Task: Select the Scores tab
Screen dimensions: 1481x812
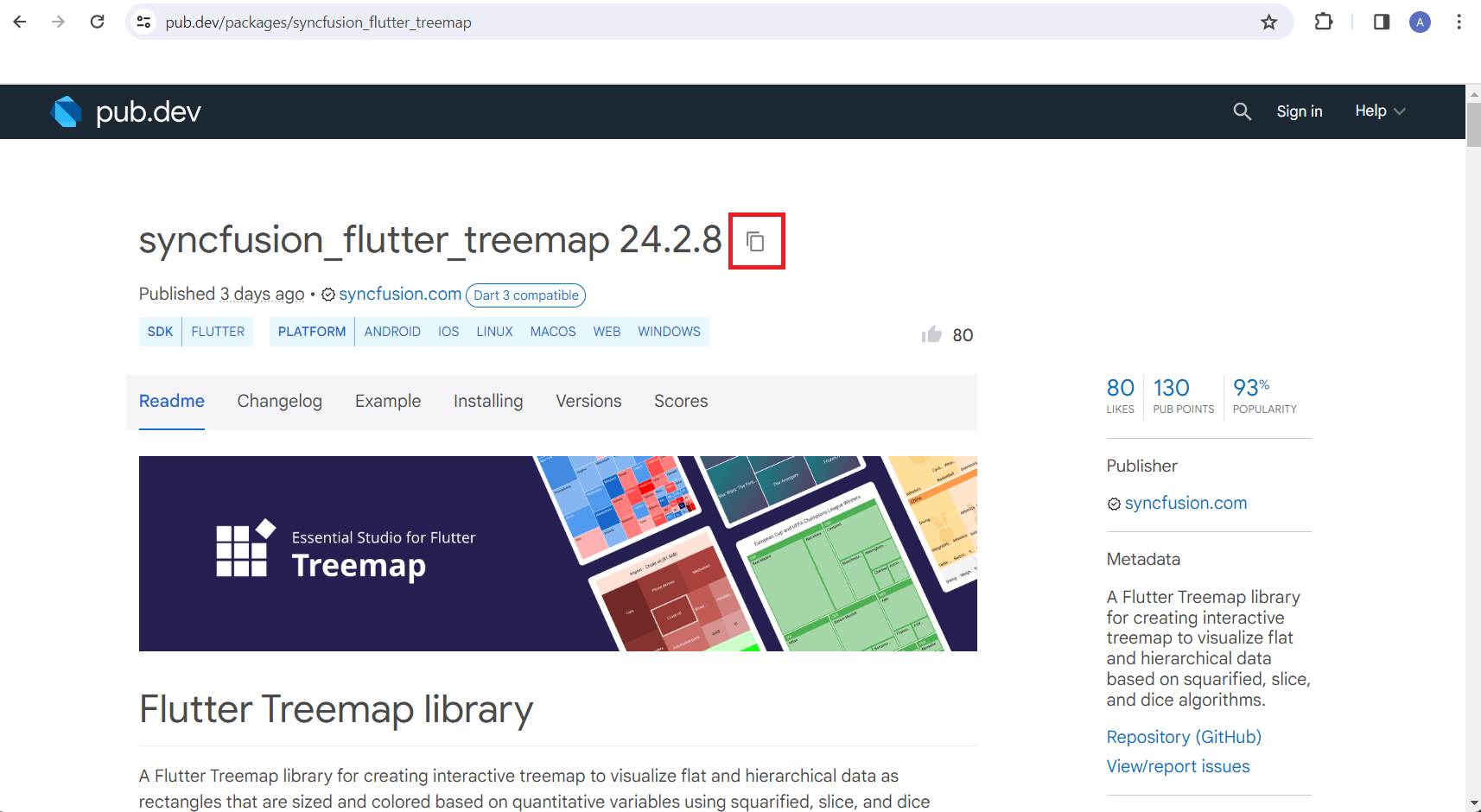Action: pos(681,401)
